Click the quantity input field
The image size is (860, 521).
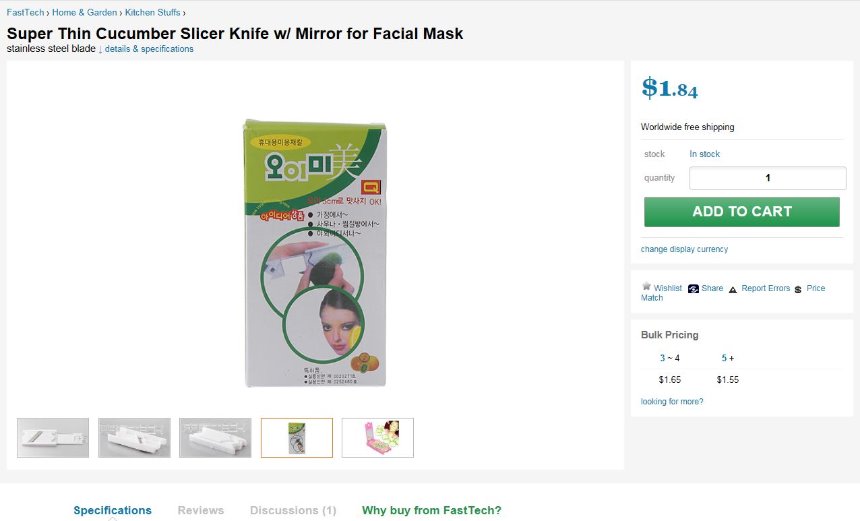pyautogui.click(x=767, y=178)
